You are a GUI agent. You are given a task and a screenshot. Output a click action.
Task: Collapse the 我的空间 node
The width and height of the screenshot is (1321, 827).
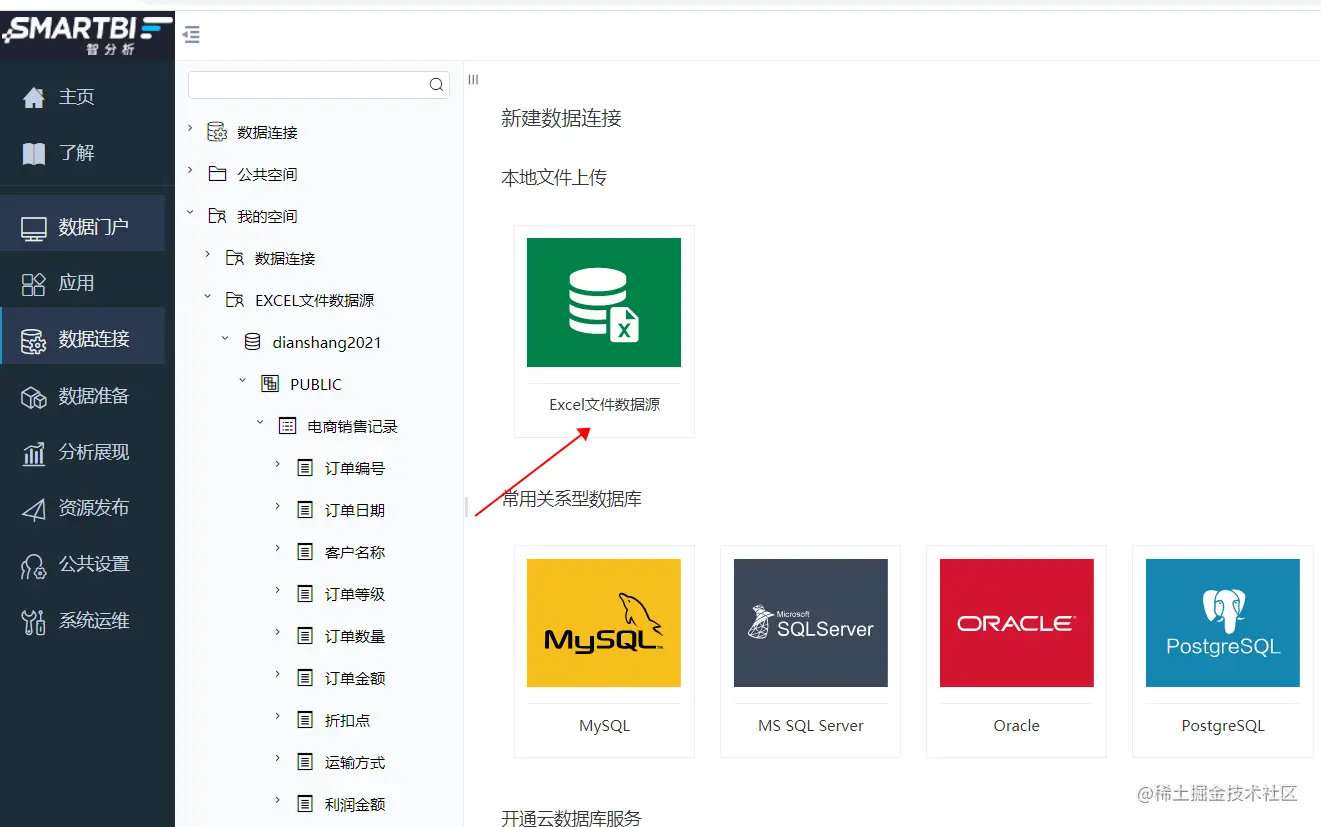tap(189, 215)
